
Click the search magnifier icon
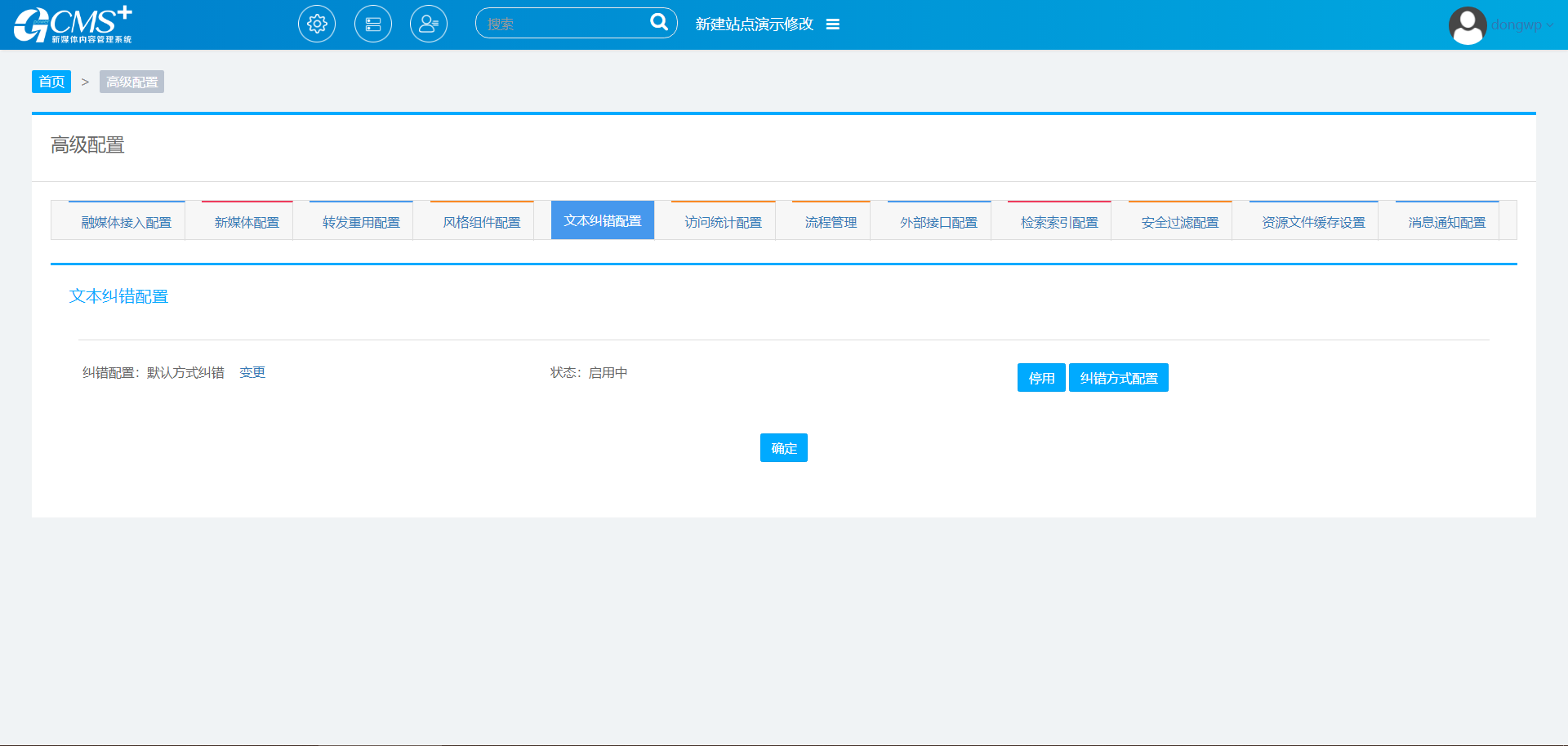[658, 23]
